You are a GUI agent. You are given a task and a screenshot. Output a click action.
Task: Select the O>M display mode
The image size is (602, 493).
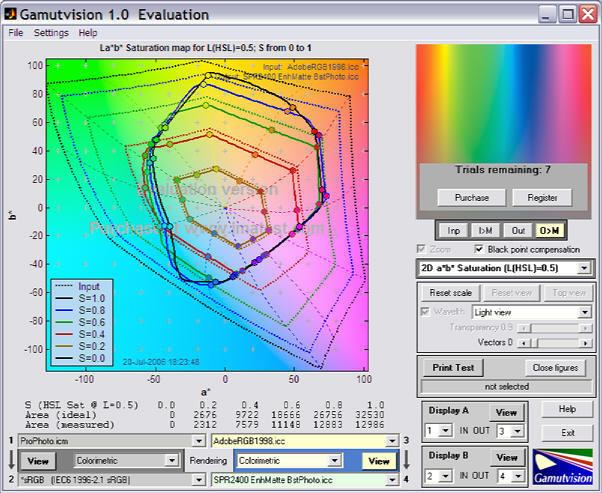549,230
